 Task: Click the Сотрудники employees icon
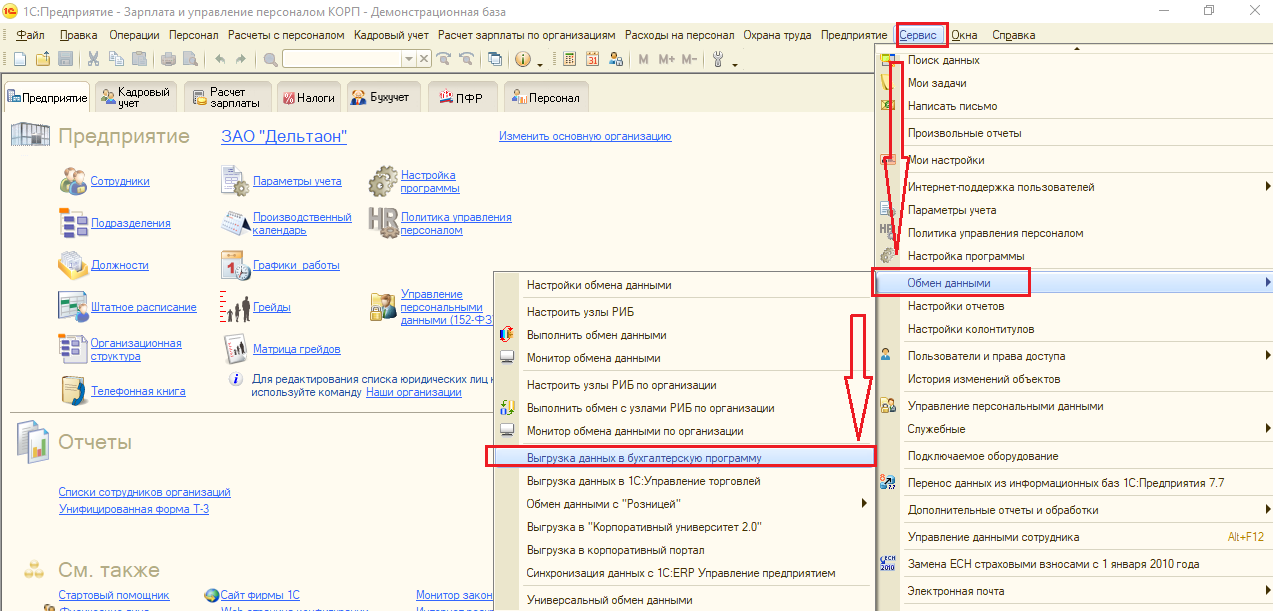coord(73,181)
